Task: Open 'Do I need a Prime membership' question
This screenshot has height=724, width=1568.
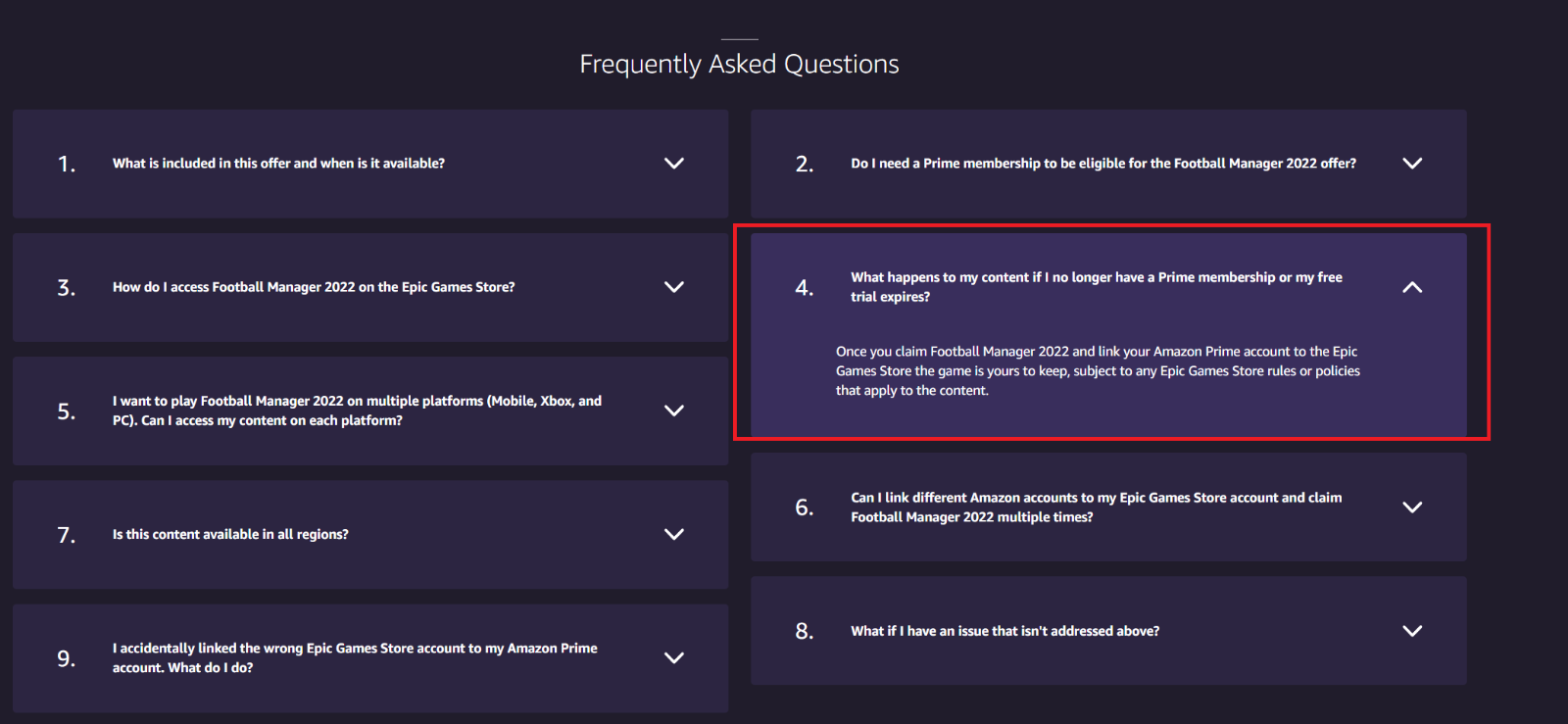Action: (x=1103, y=164)
